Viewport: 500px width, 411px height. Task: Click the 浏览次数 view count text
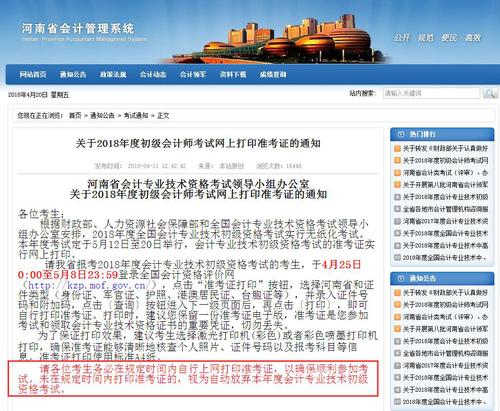[279, 166]
